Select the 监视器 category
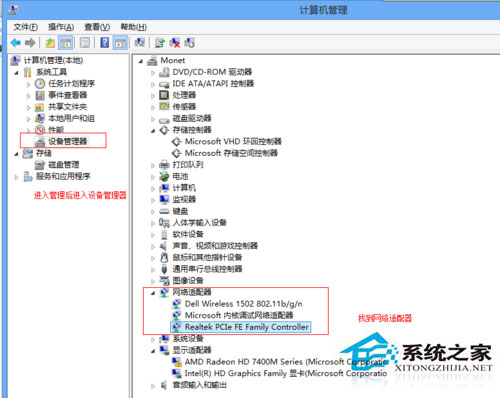The height and width of the screenshot is (398, 500). pyautogui.click(x=184, y=199)
